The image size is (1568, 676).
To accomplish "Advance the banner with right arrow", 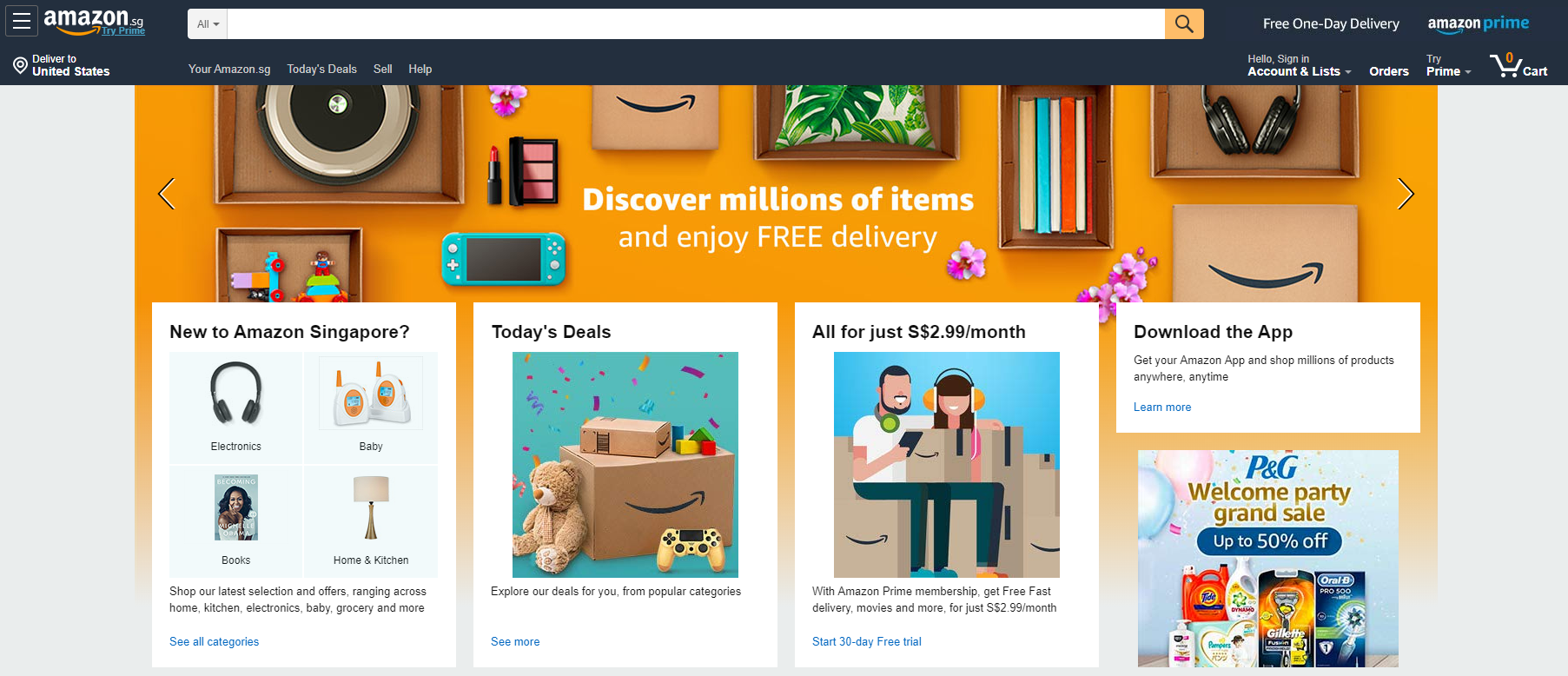I will click(1405, 194).
